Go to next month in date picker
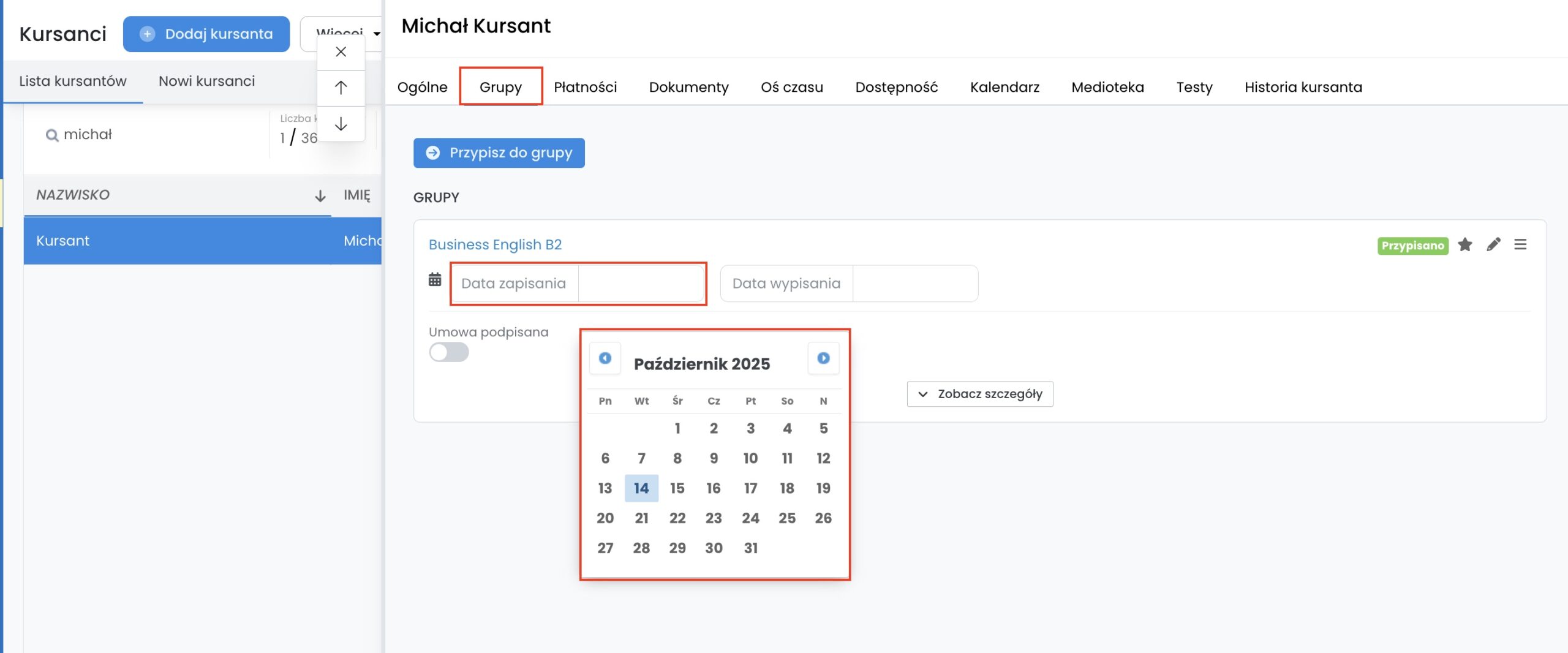 click(823, 358)
